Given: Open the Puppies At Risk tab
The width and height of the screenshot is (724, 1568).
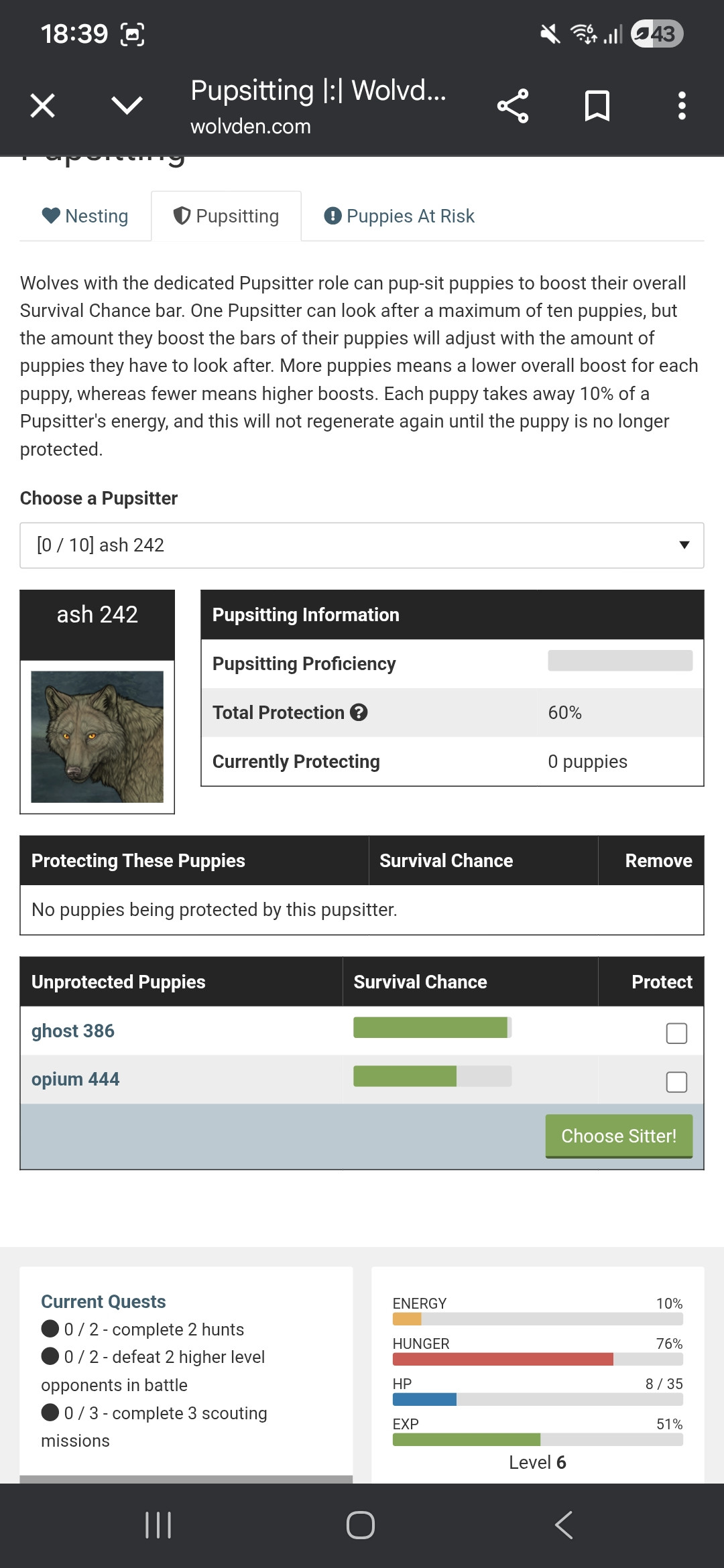Looking at the screenshot, I should (400, 216).
